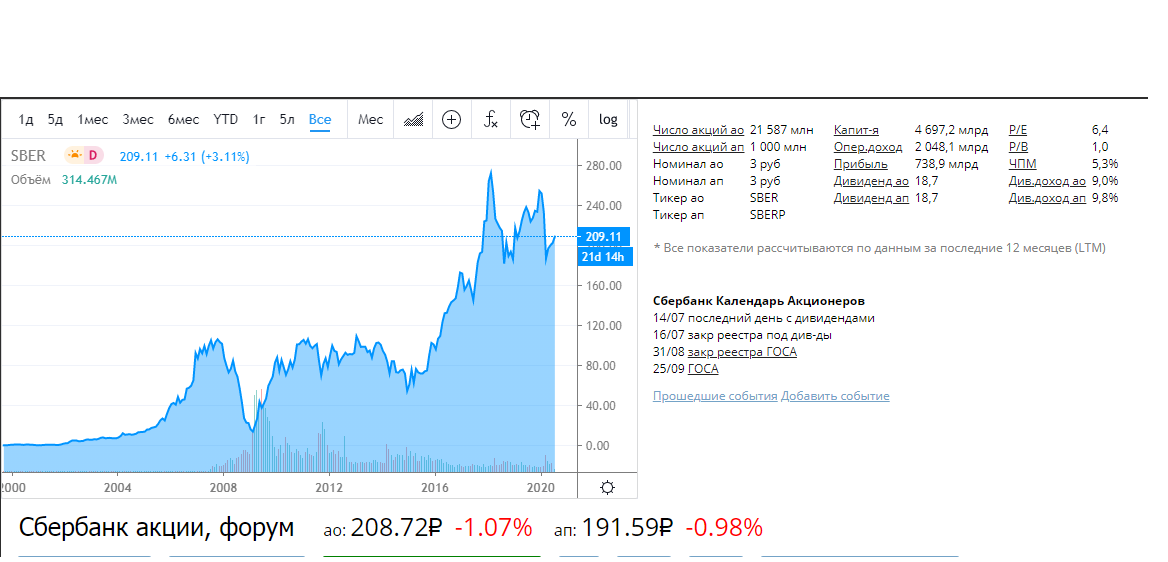Open the Капит-я link

coord(856,130)
